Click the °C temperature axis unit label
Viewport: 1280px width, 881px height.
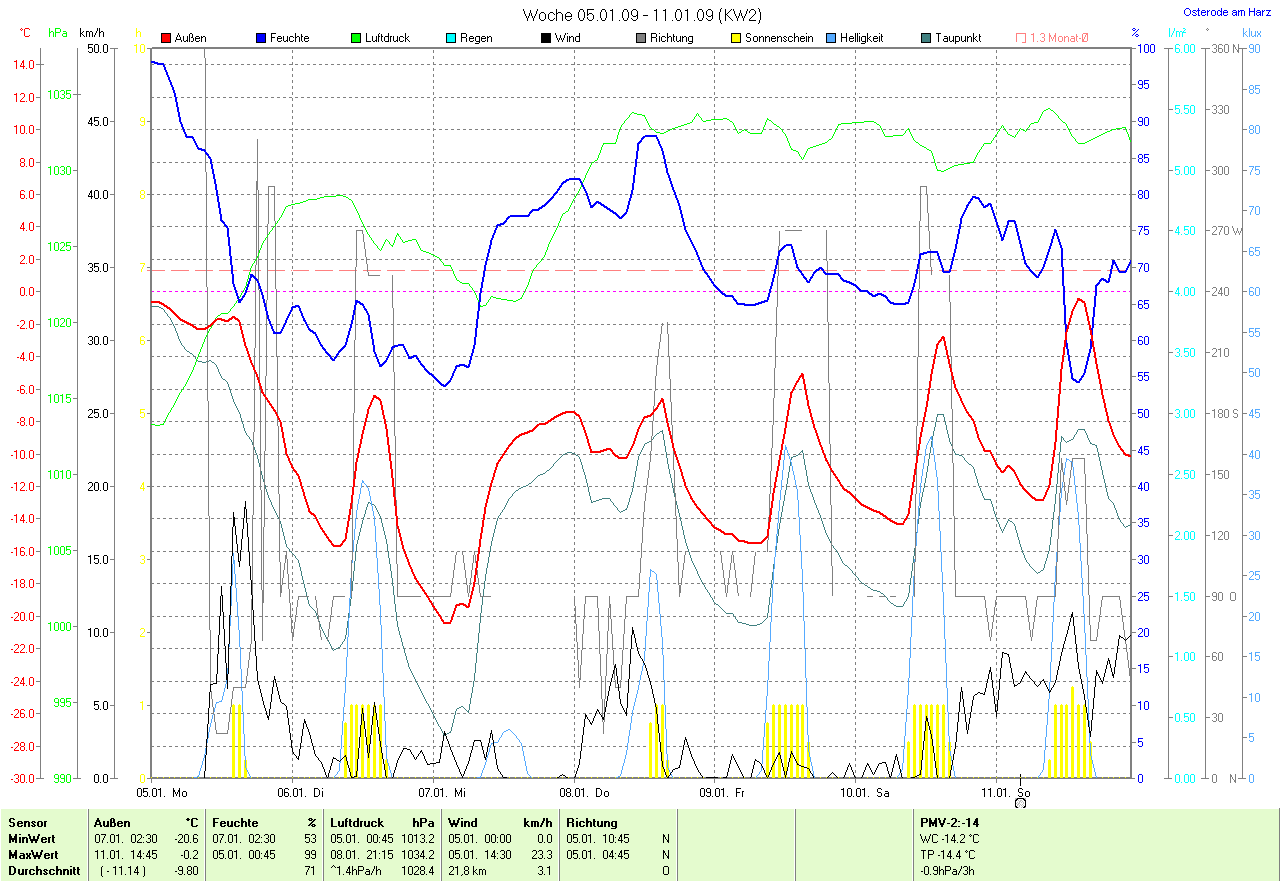(26, 33)
